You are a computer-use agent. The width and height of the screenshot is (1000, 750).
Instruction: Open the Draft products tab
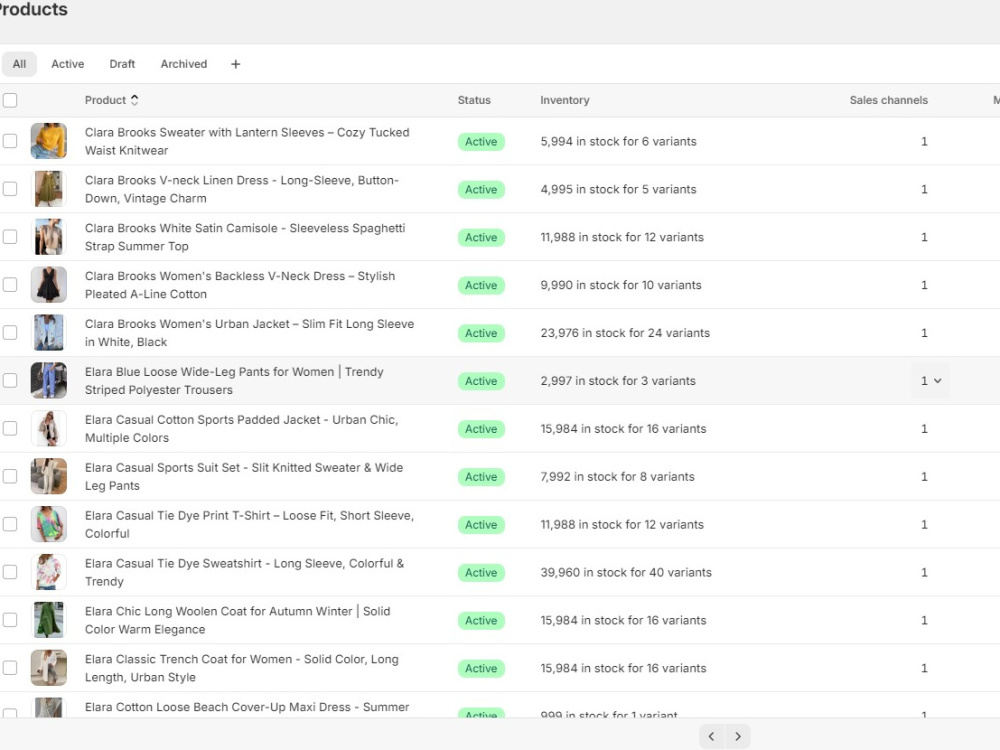click(122, 64)
